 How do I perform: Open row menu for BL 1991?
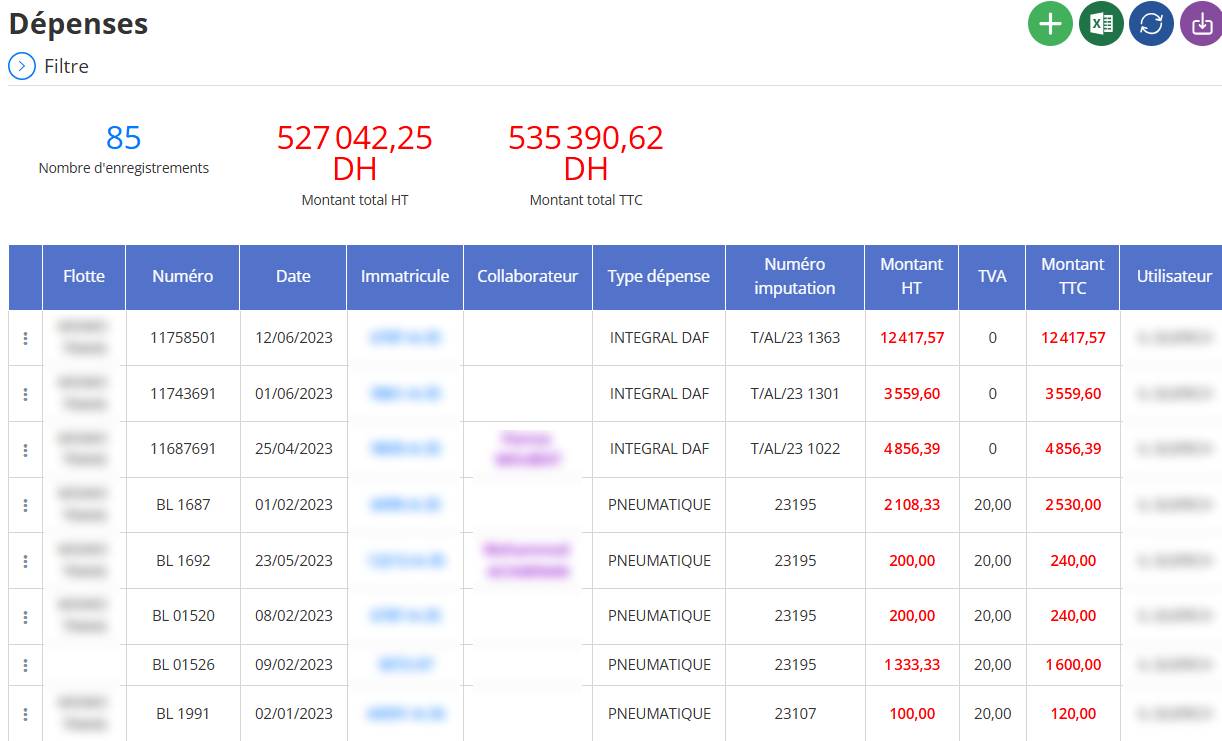(25, 714)
